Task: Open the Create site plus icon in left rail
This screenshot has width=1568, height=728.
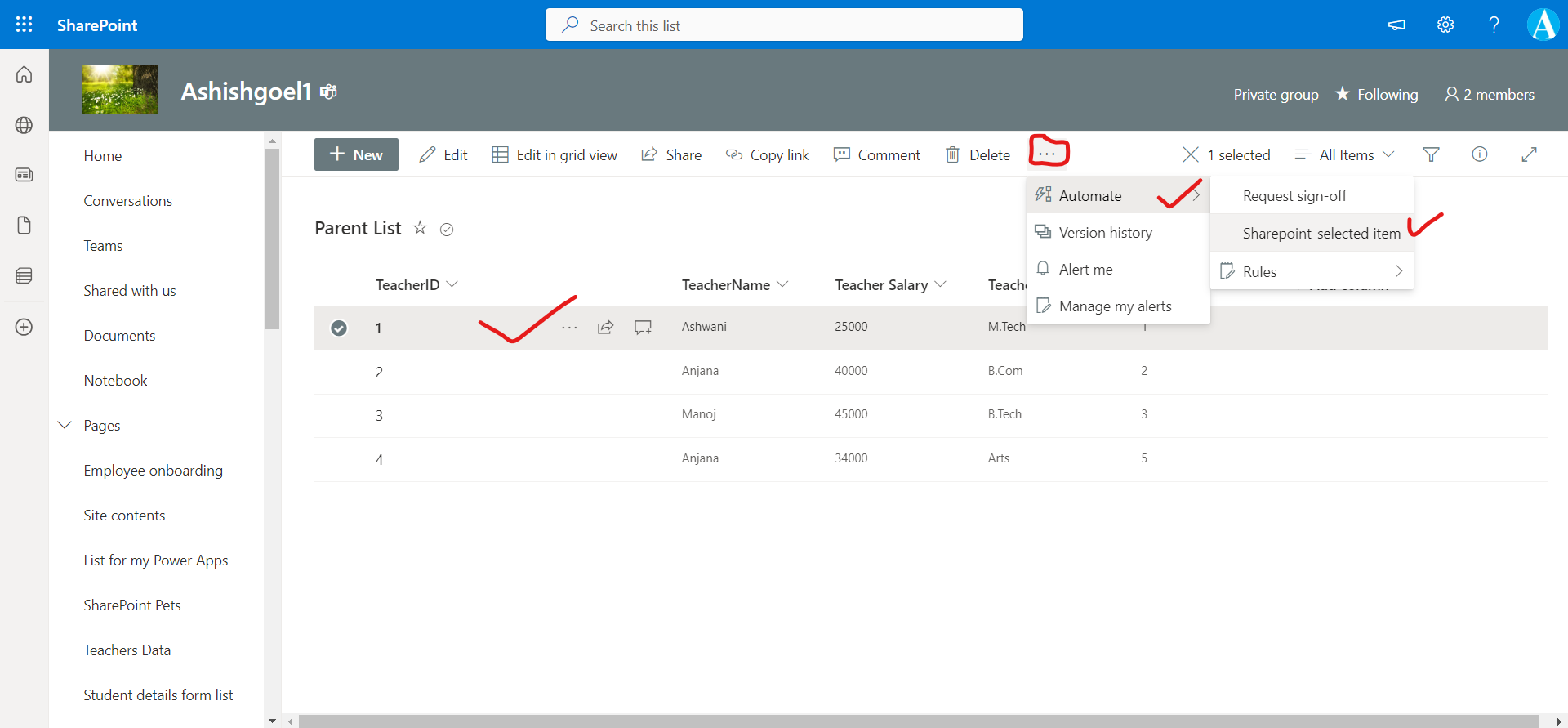Action: pos(24,327)
